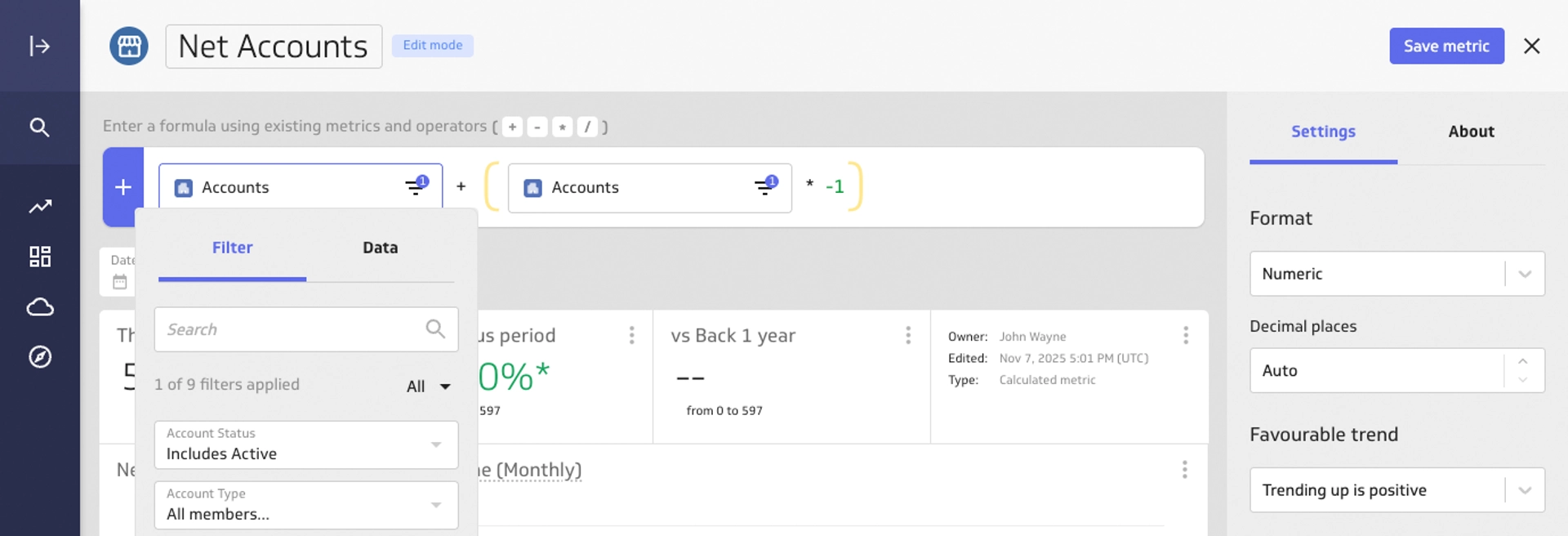
Task: Expand the Account Status filter dropdown
Action: 436,444
